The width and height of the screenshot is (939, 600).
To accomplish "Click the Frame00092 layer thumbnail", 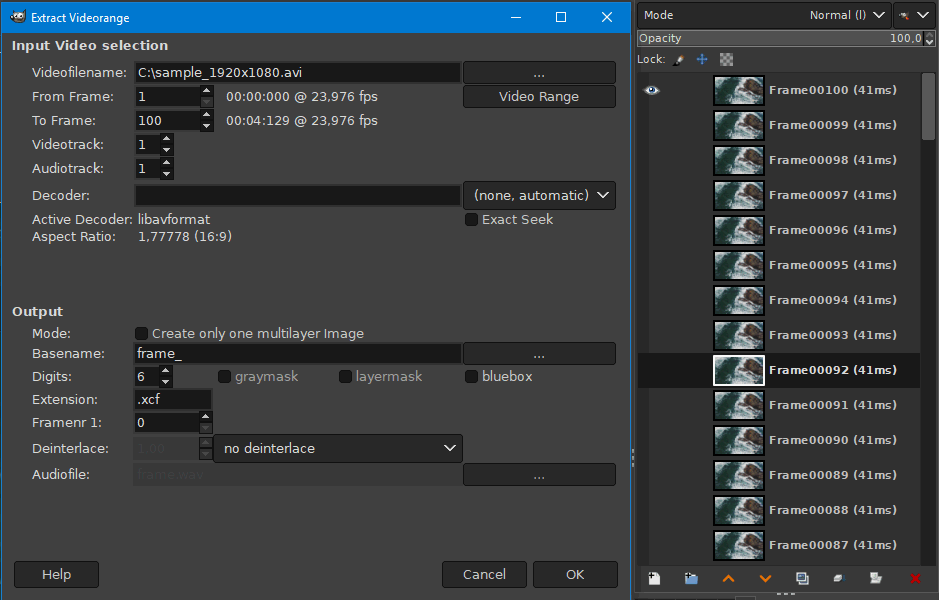I will [739, 371].
